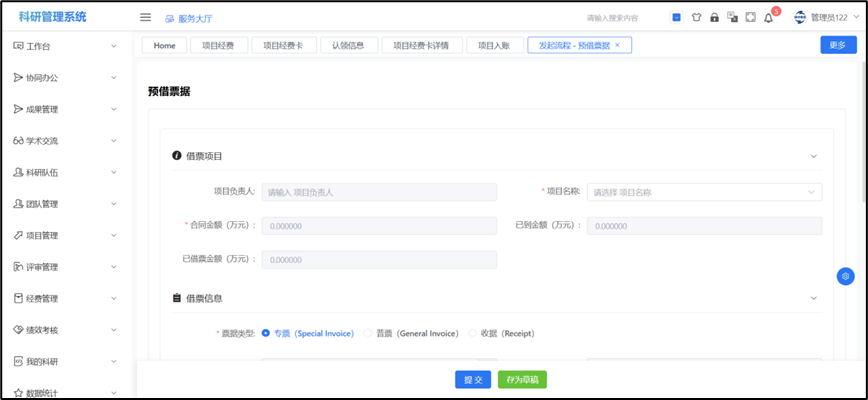
Task: Open the notification bell icon
Action: pyautogui.click(x=768, y=18)
